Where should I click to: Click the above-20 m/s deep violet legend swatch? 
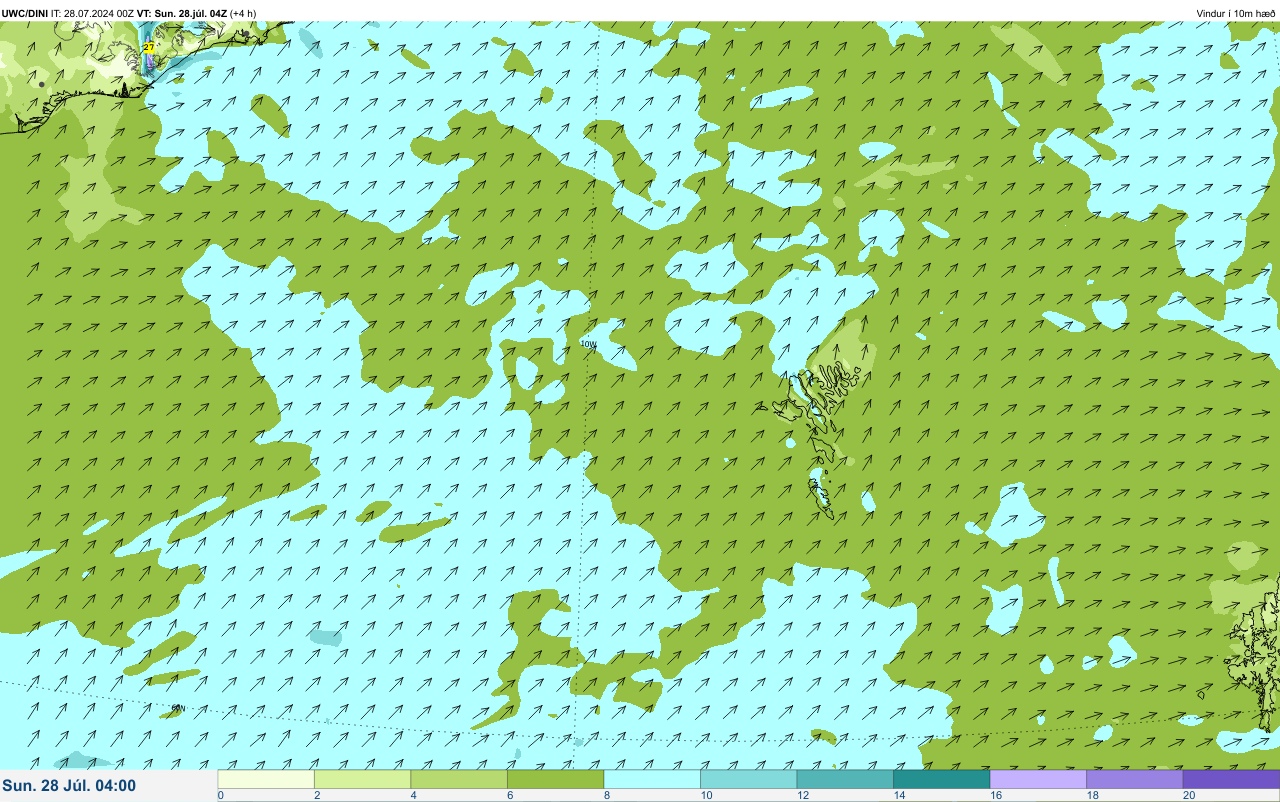(x=1231, y=779)
